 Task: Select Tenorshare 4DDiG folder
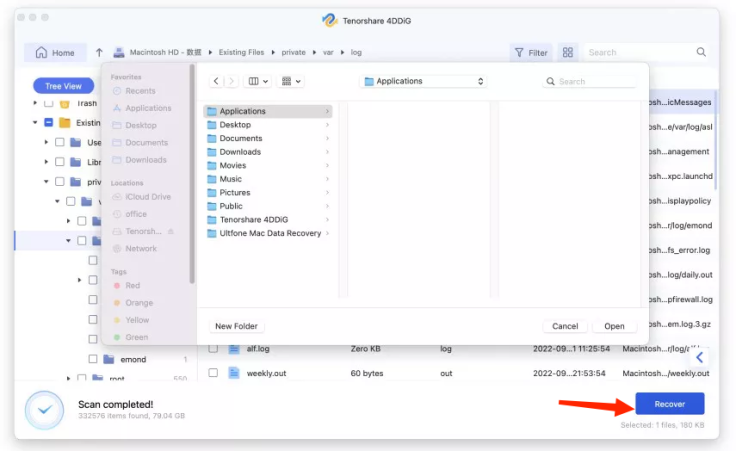[x=268, y=220]
